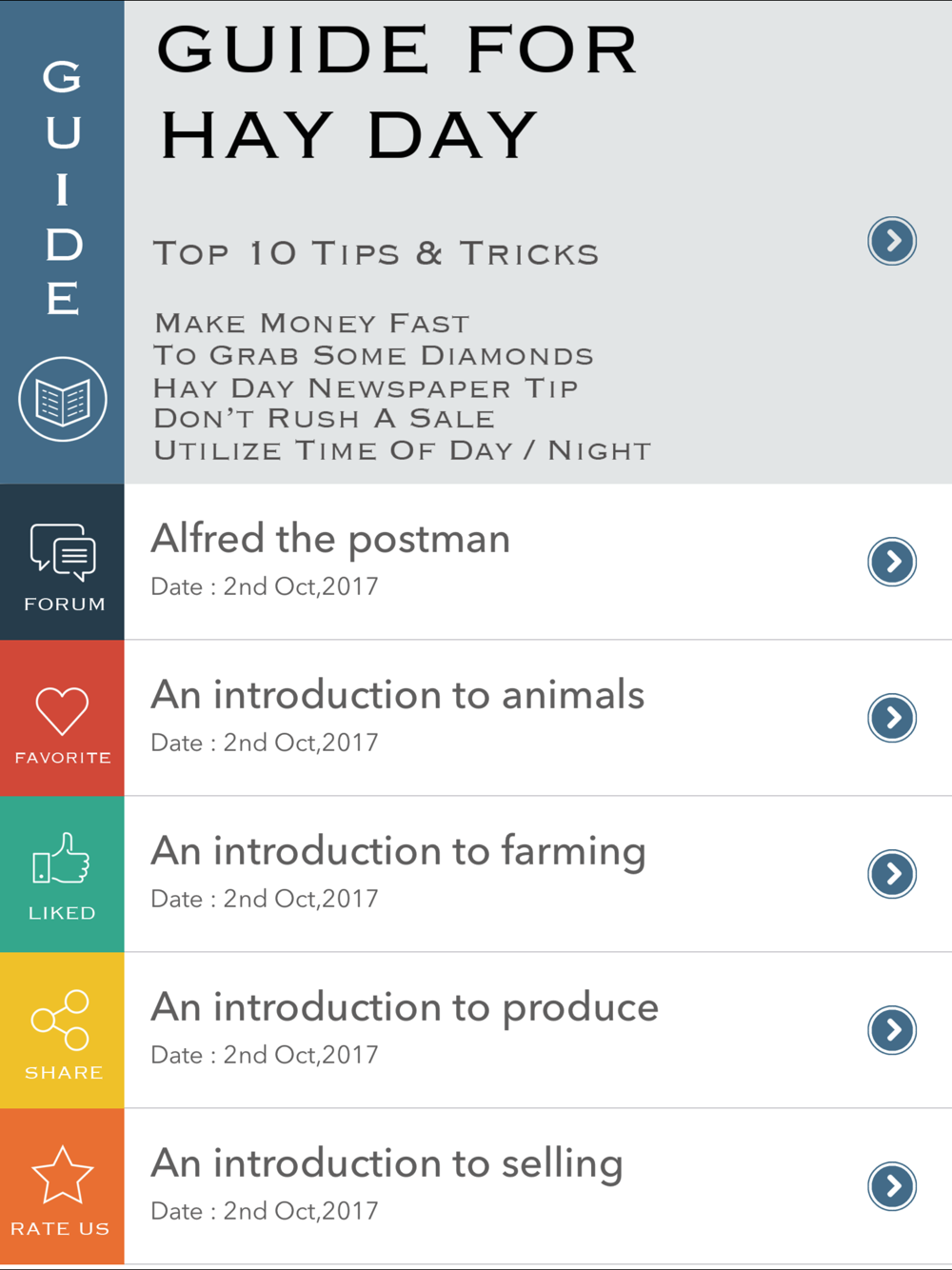952x1270 pixels.
Task: Open Alfred the postman chevron arrow
Action: (892, 562)
